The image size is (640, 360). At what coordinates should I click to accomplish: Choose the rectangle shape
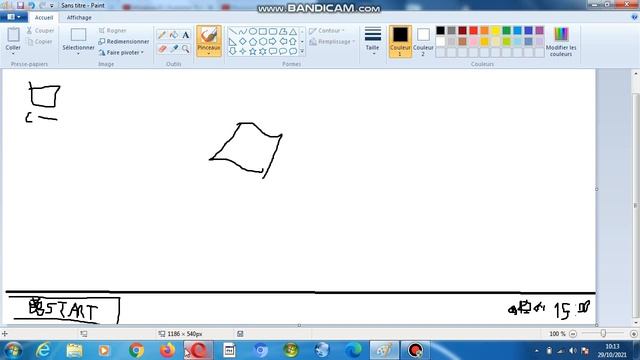pyautogui.click(x=263, y=31)
